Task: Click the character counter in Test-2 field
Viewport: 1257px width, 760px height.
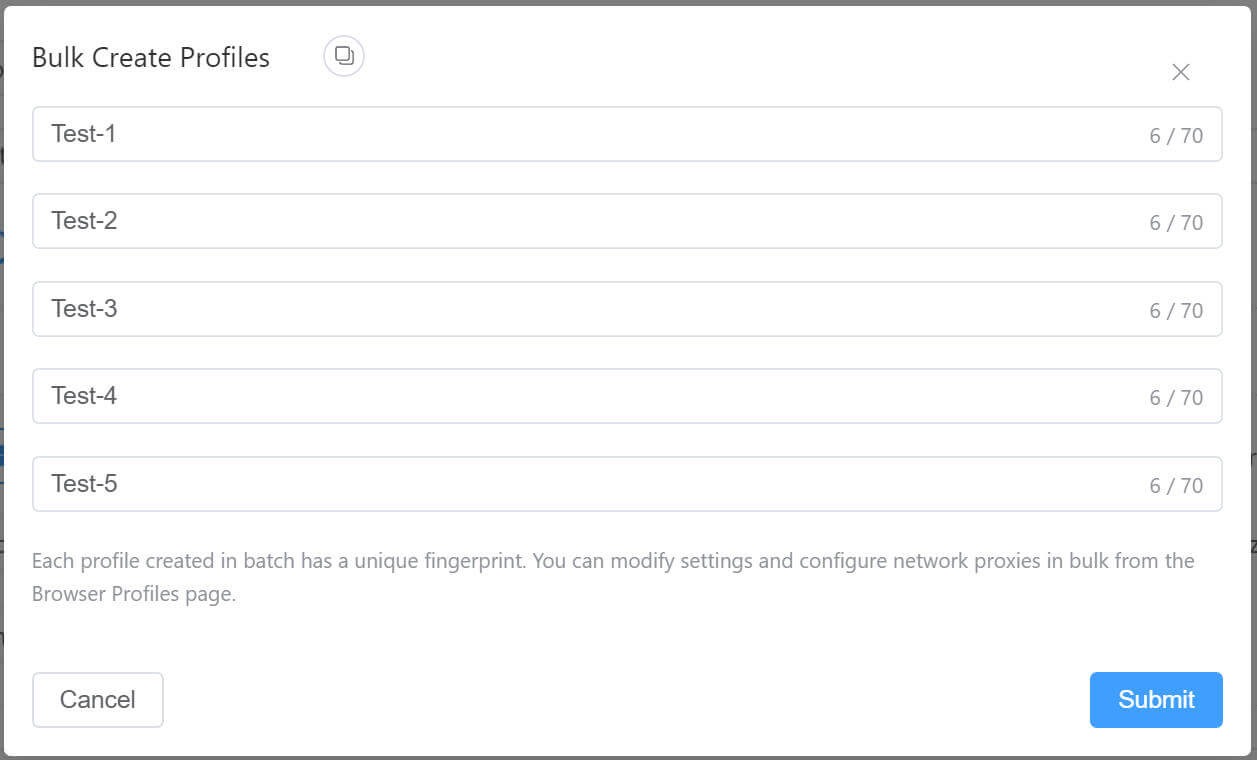Action: point(1175,223)
